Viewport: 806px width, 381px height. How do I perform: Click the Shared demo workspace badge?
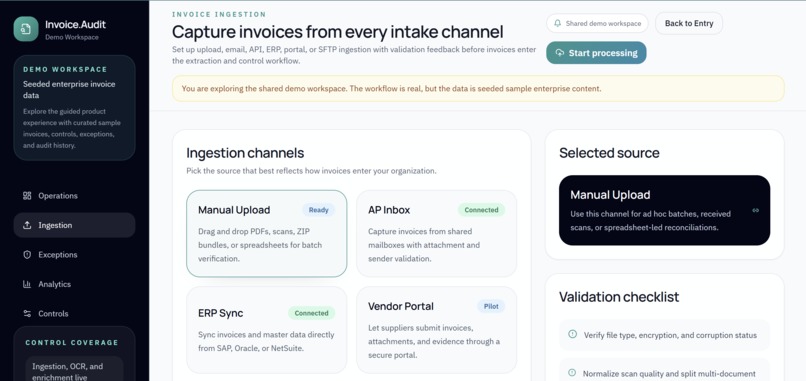597,23
